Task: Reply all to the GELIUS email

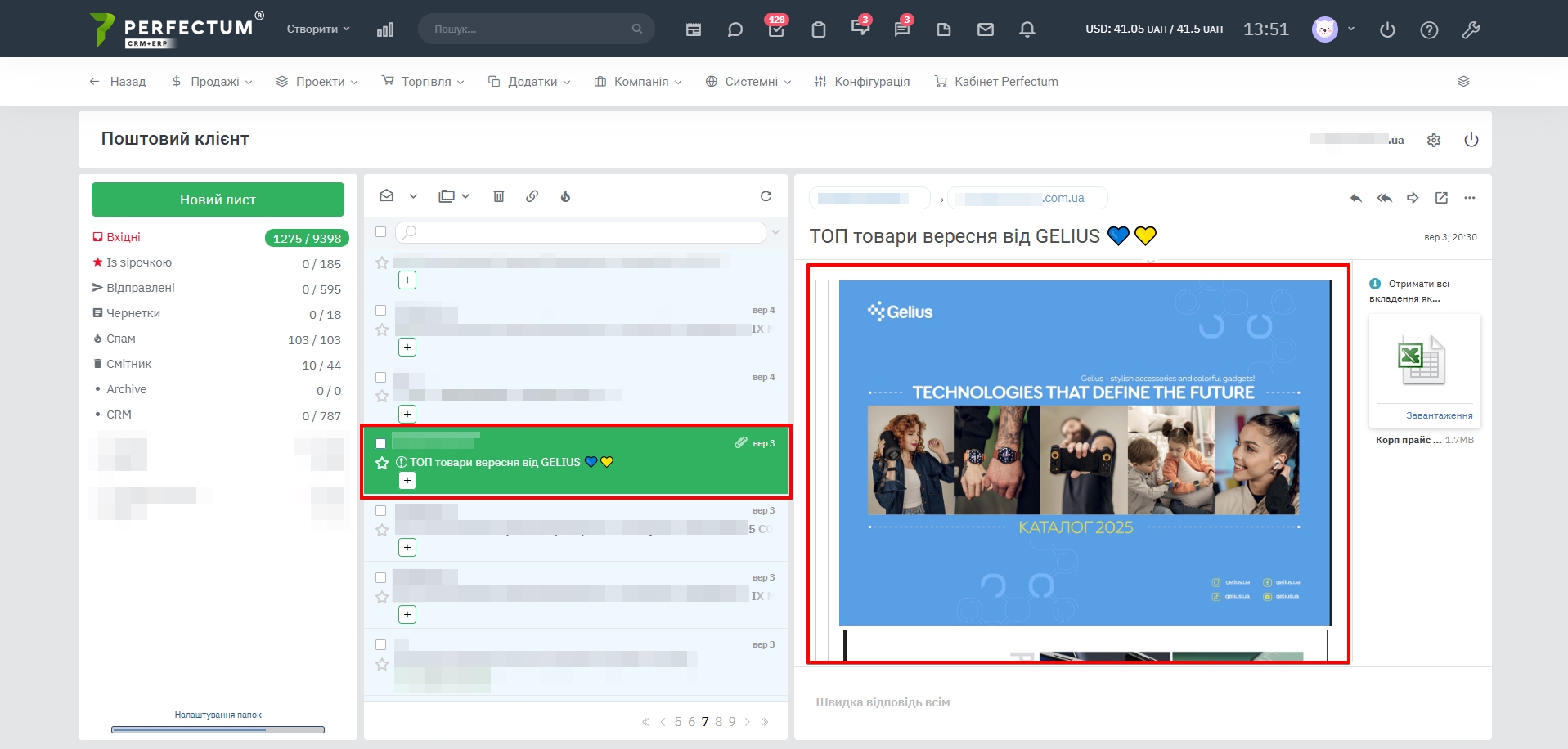Action: [x=1385, y=198]
